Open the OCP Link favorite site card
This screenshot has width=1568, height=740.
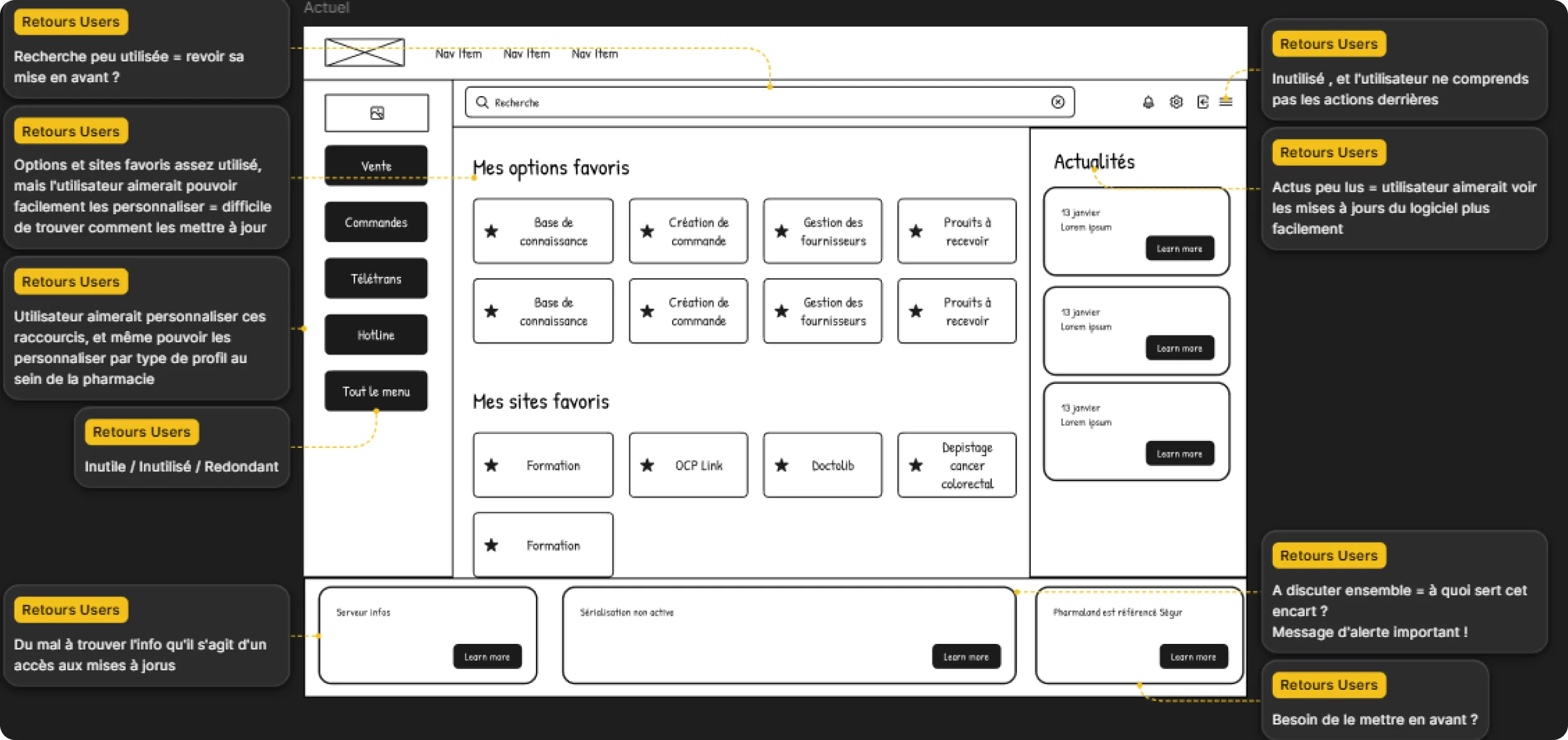[x=689, y=465]
